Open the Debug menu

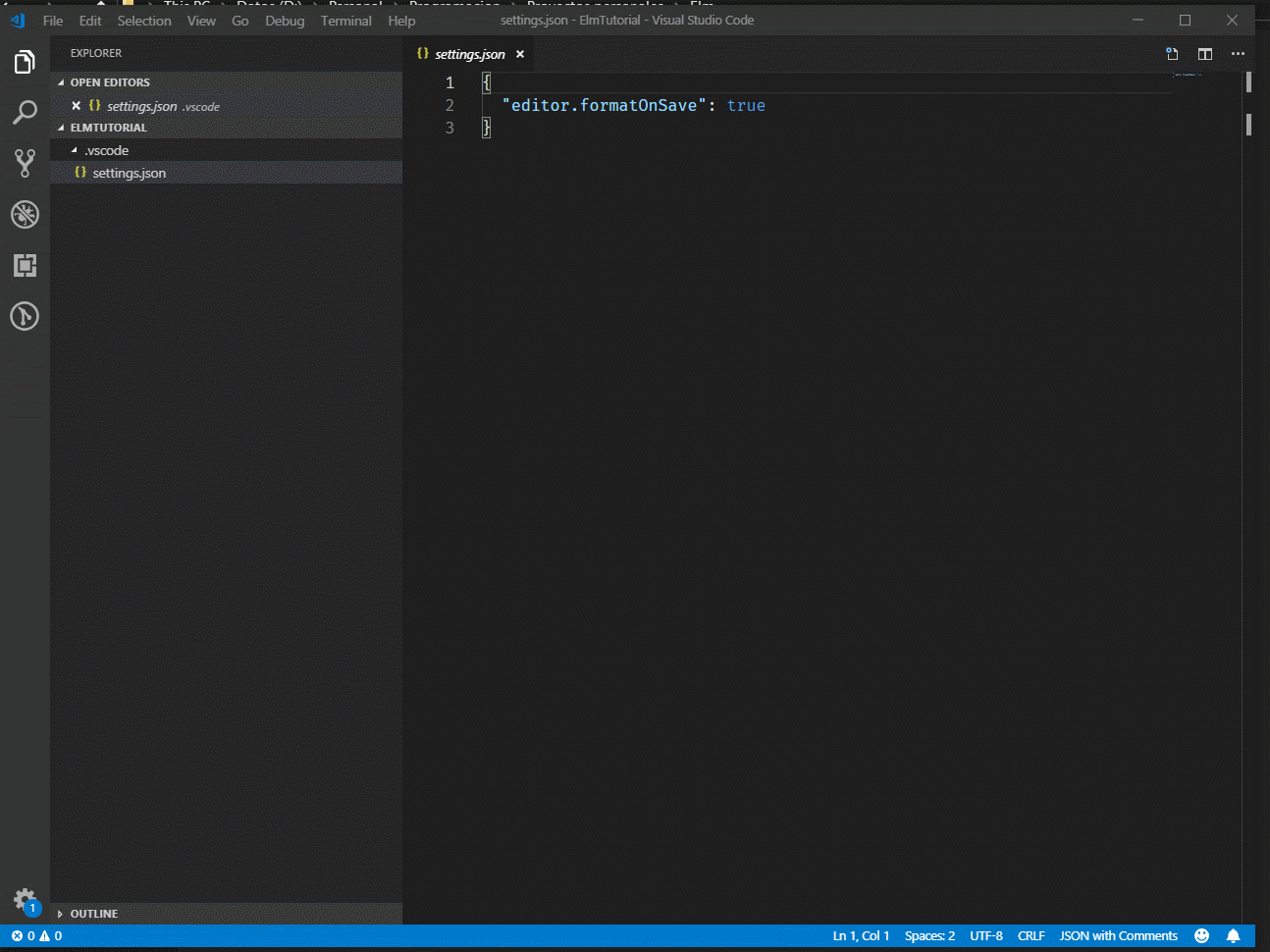pos(285,21)
